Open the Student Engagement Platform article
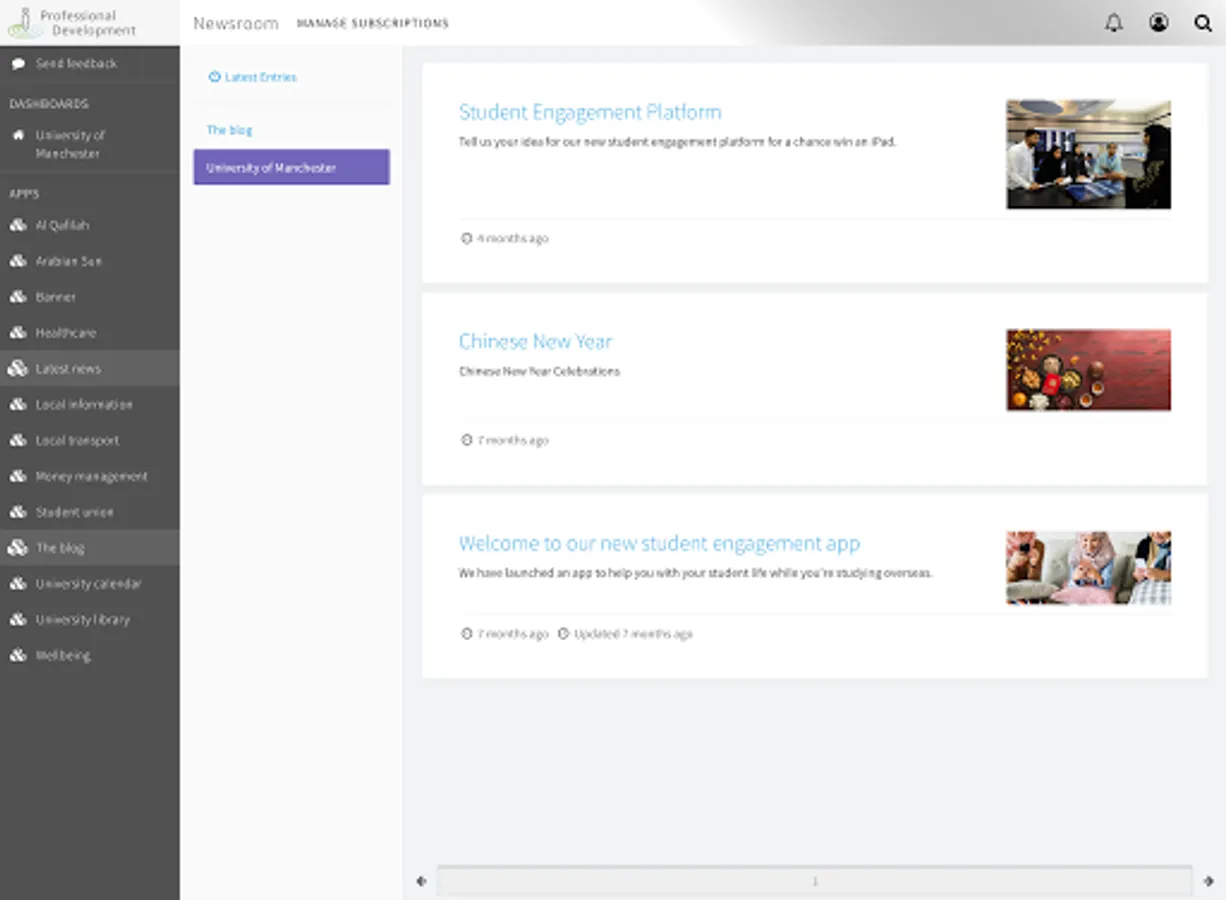This screenshot has width=1226, height=900. click(589, 111)
